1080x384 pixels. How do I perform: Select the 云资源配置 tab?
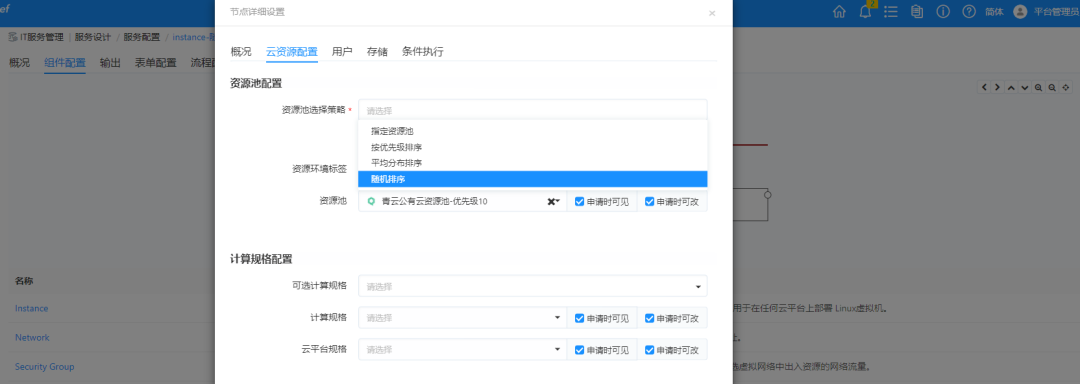click(291, 52)
